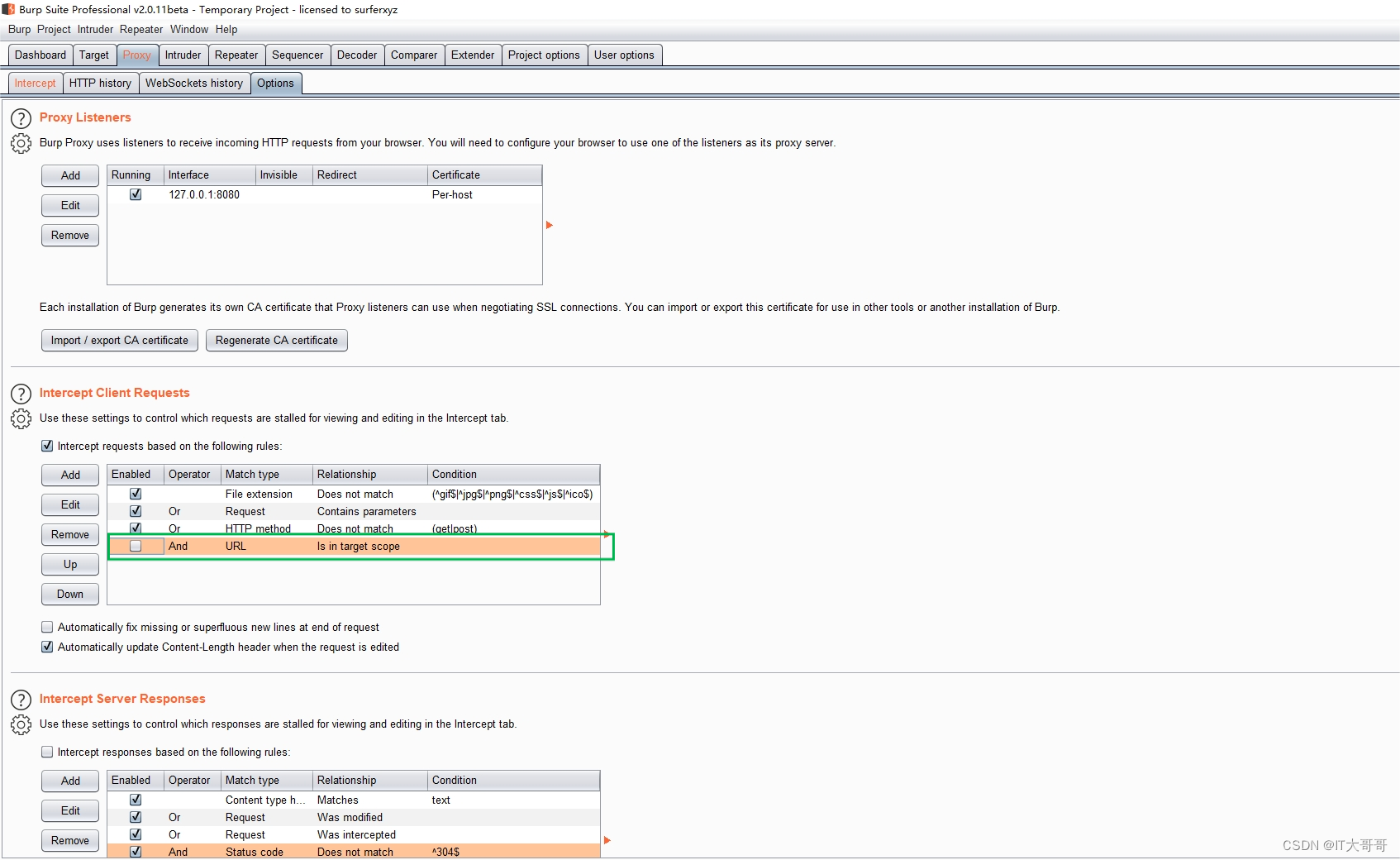
Task: Click Import / export CA certificate
Action: coord(120,340)
